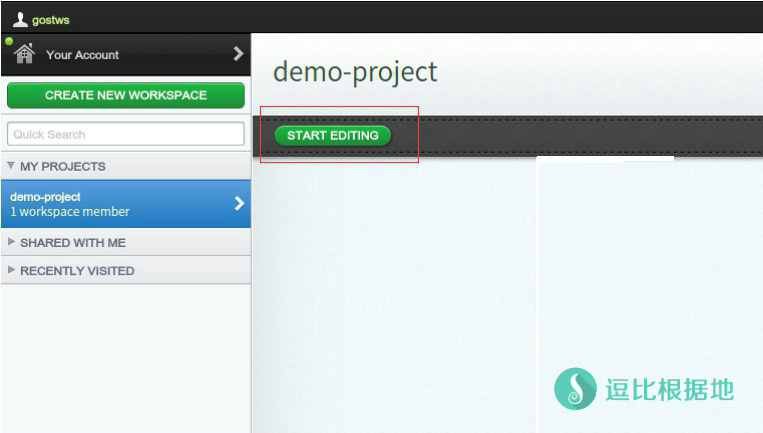Click the Create New Workspace button
Viewport: 763px width, 433px height.
click(x=126, y=95)
